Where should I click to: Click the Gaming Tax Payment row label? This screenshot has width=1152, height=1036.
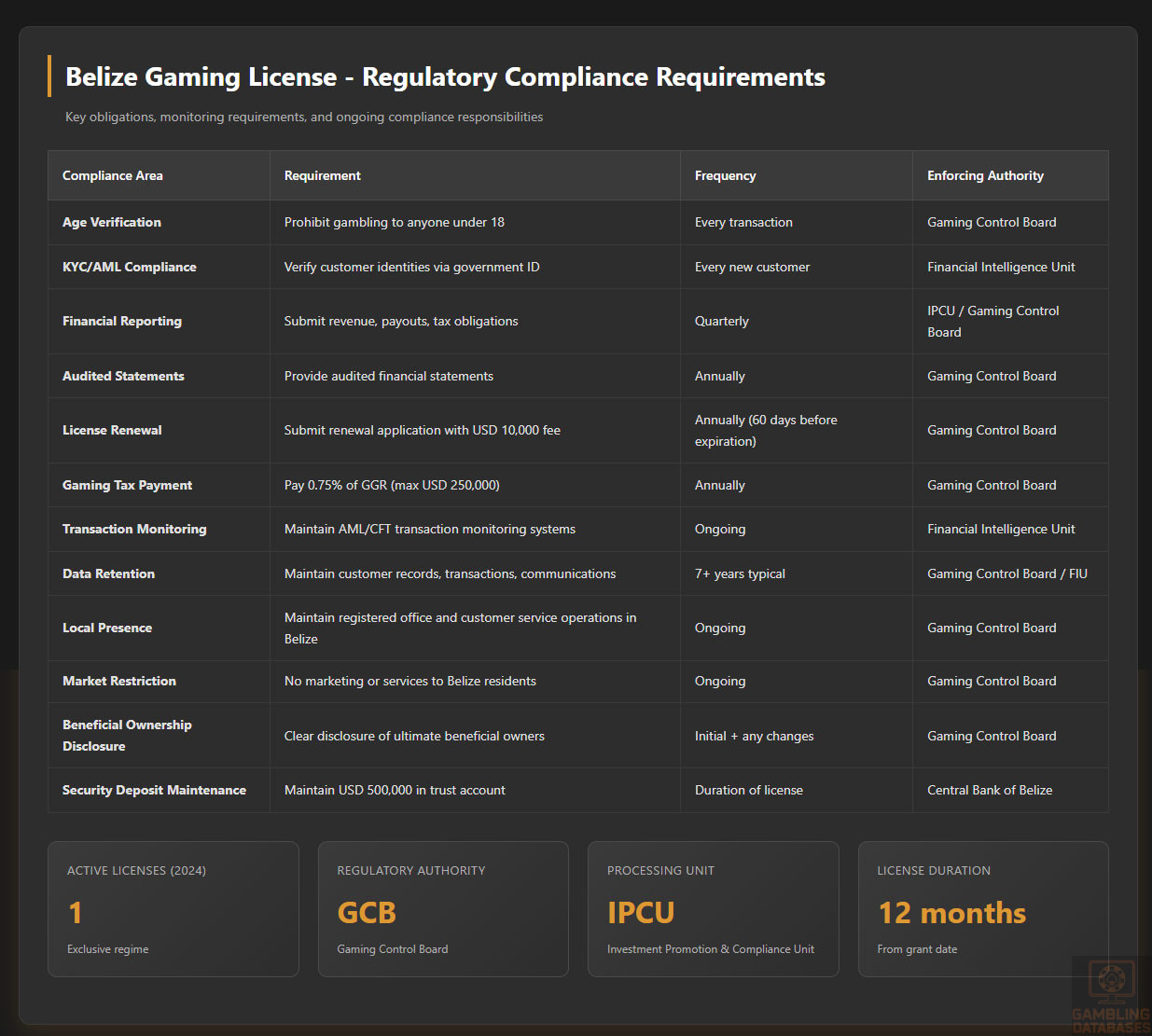coord(127,485)
